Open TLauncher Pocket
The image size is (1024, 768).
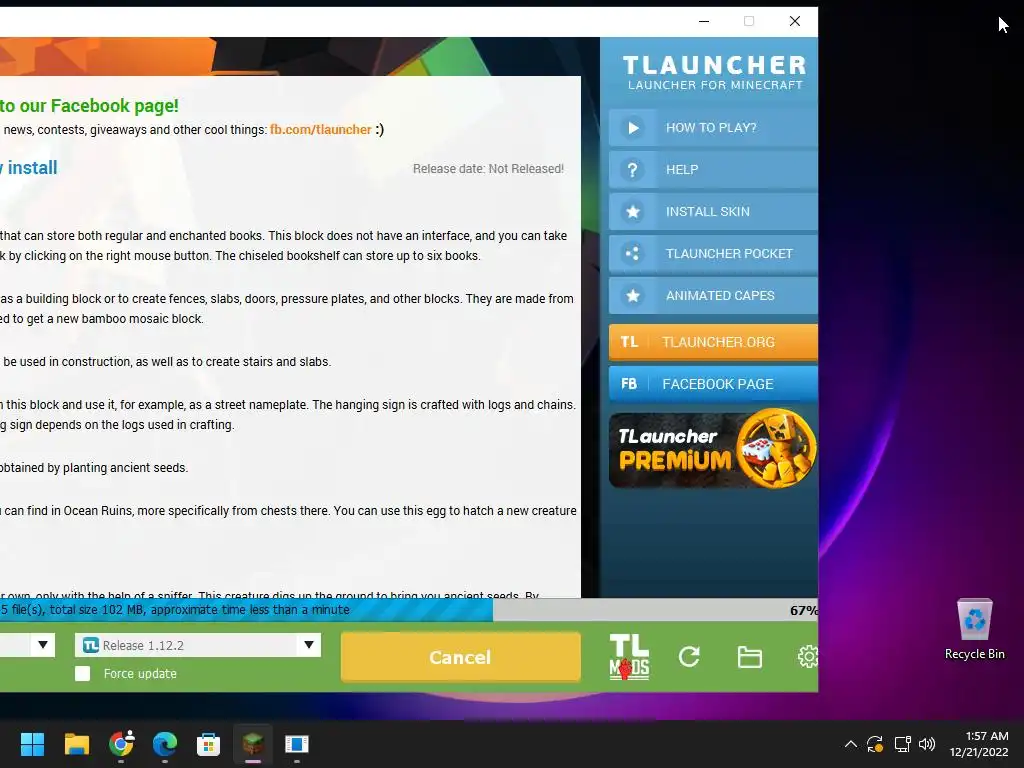[713, 253]
